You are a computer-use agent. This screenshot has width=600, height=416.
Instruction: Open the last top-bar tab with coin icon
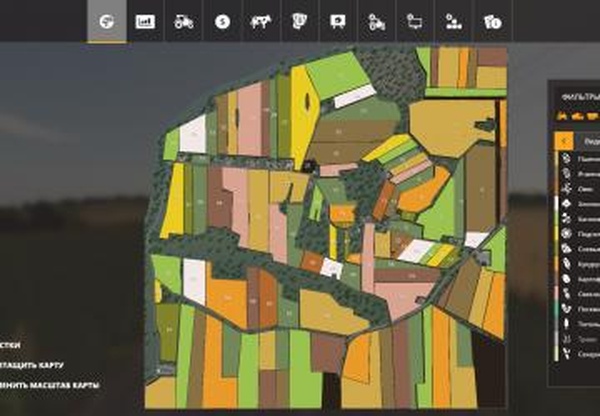(492, 21)
